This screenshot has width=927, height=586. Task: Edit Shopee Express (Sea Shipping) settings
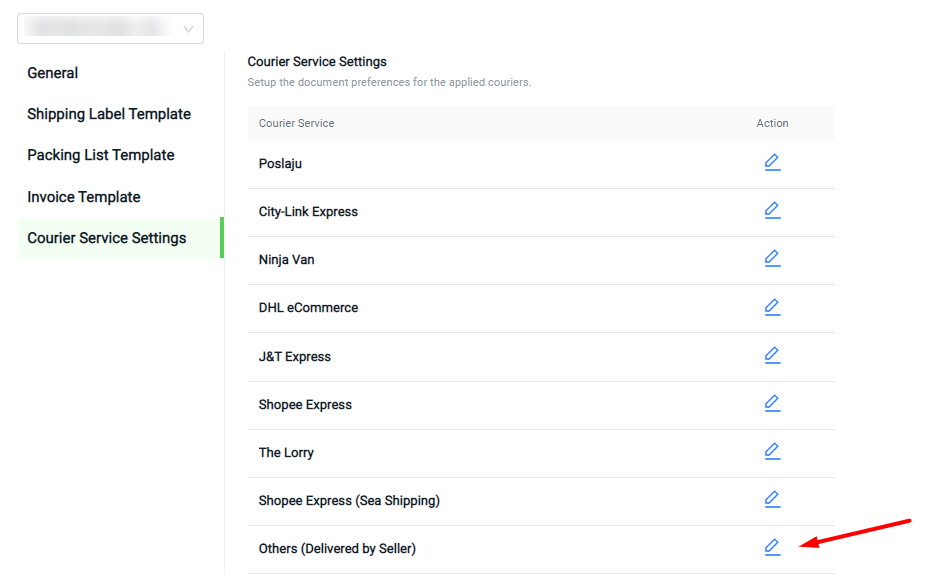tap(772, 500)
